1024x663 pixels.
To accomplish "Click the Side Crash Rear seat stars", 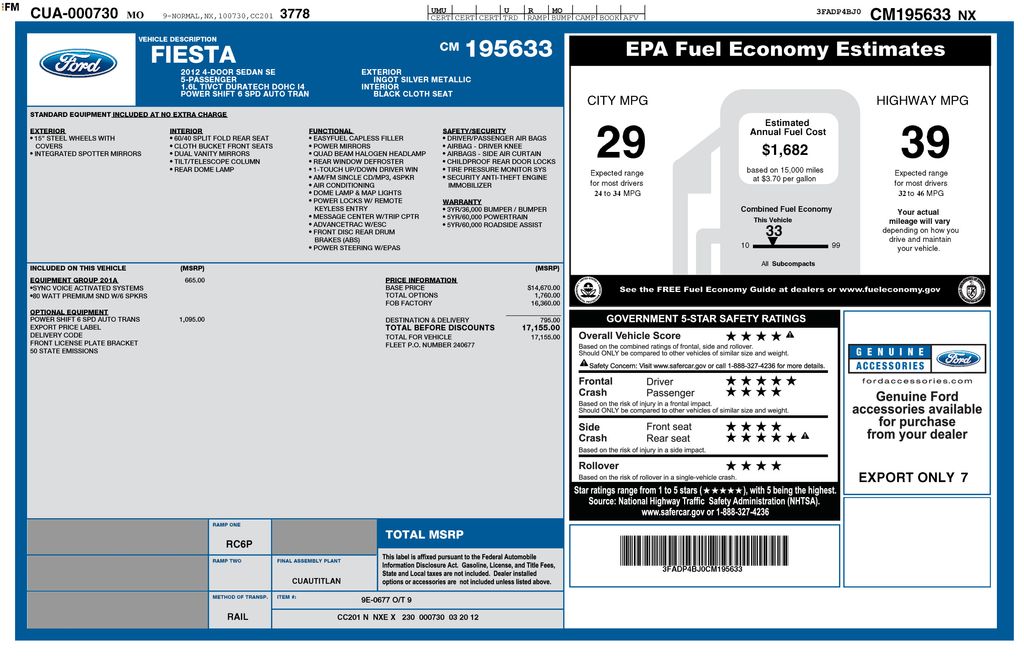I will (766, 438).
